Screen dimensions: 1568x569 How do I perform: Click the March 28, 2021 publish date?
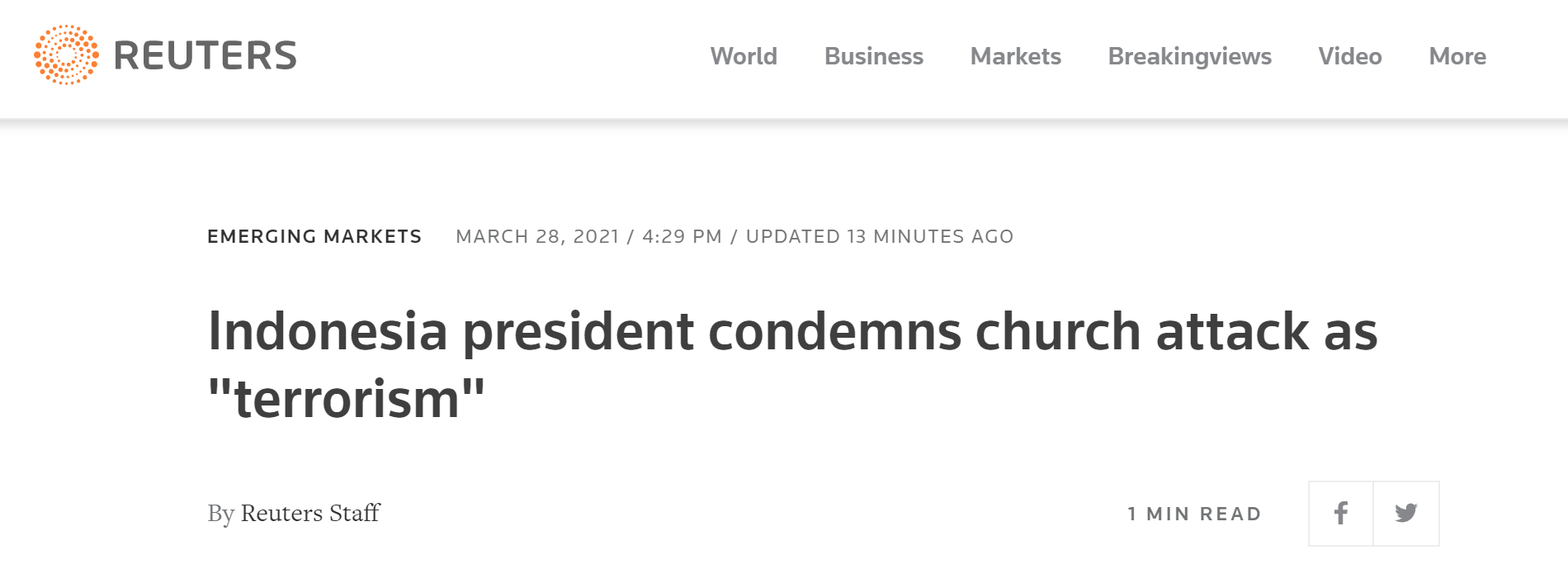click(x=537, y=237)
